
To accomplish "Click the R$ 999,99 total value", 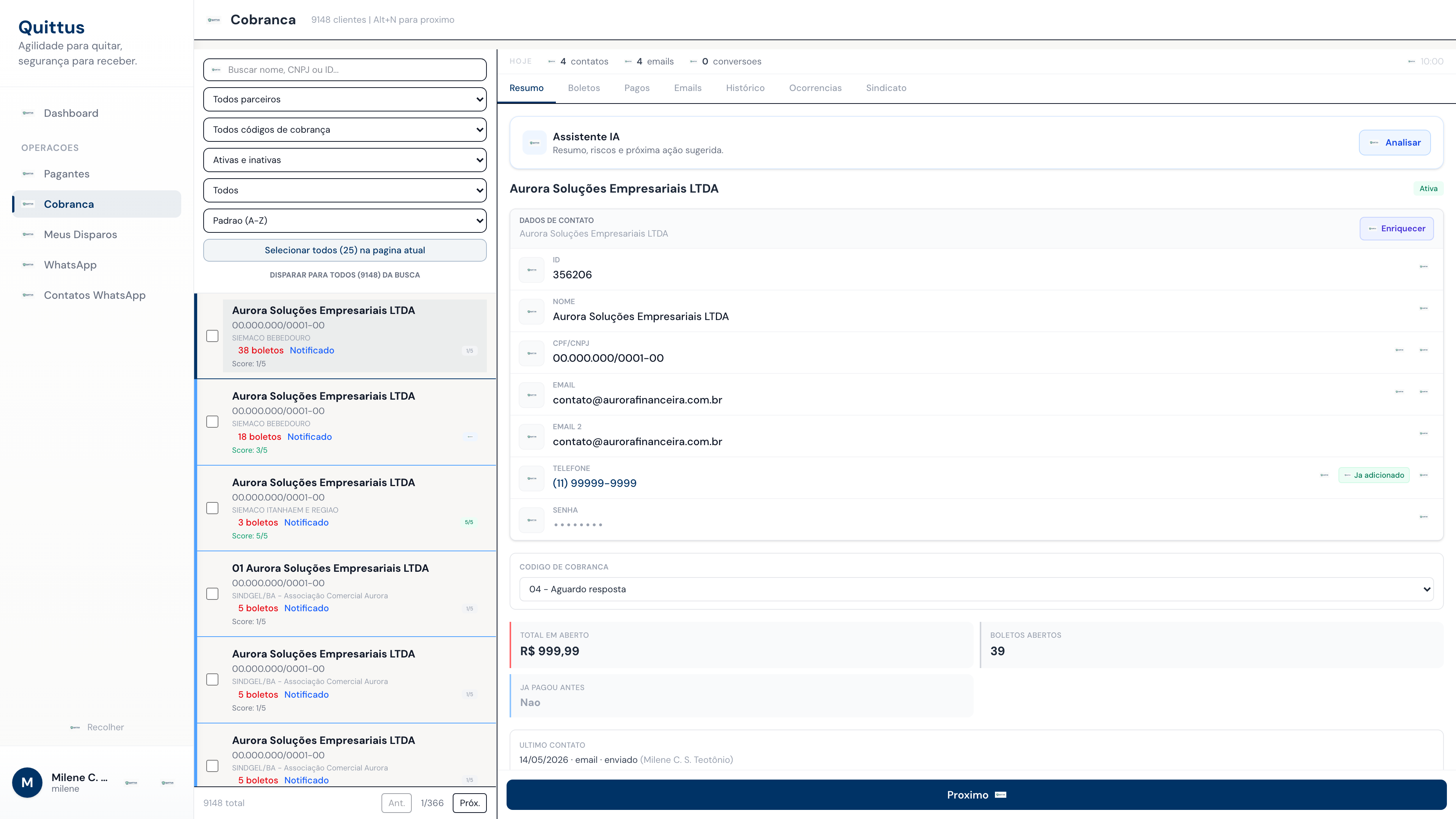I will click(549, 651).
